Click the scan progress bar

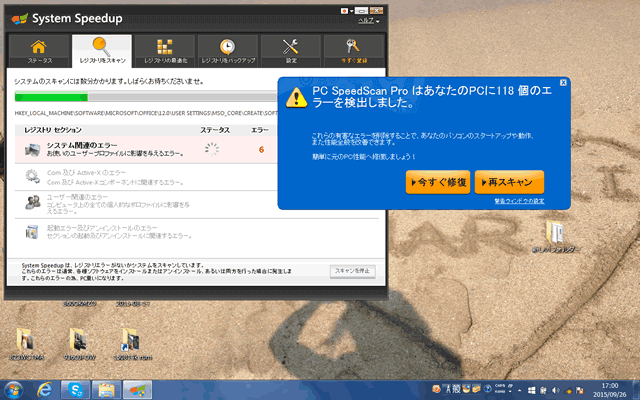(x=146, y=97)
